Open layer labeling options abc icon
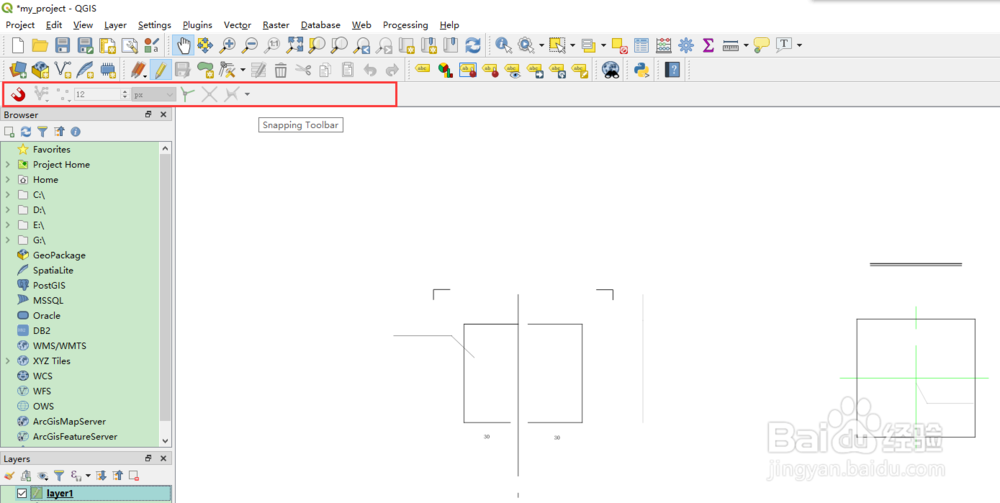1000x503 pixels. 423,69
